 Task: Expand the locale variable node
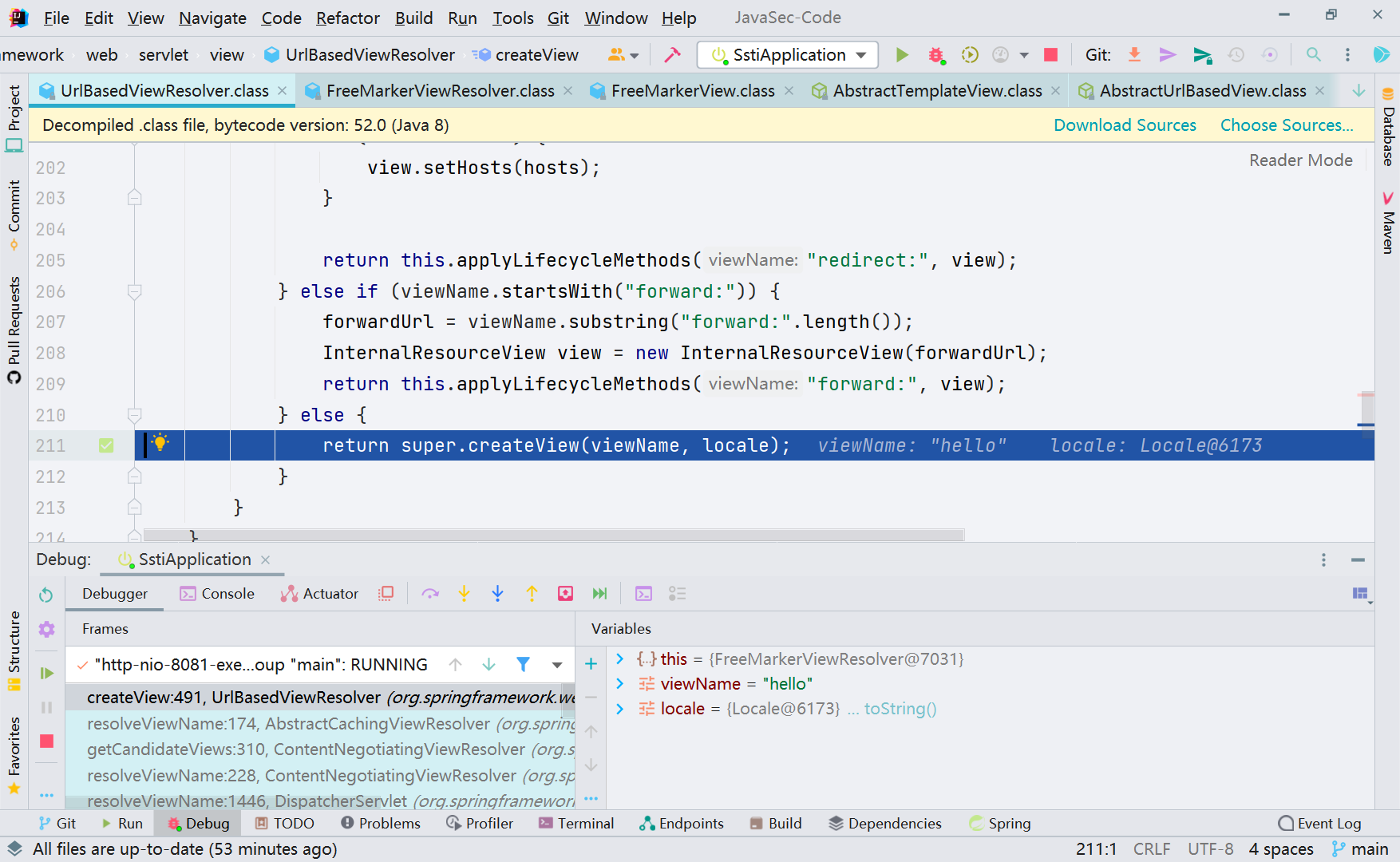coord(619,709)
